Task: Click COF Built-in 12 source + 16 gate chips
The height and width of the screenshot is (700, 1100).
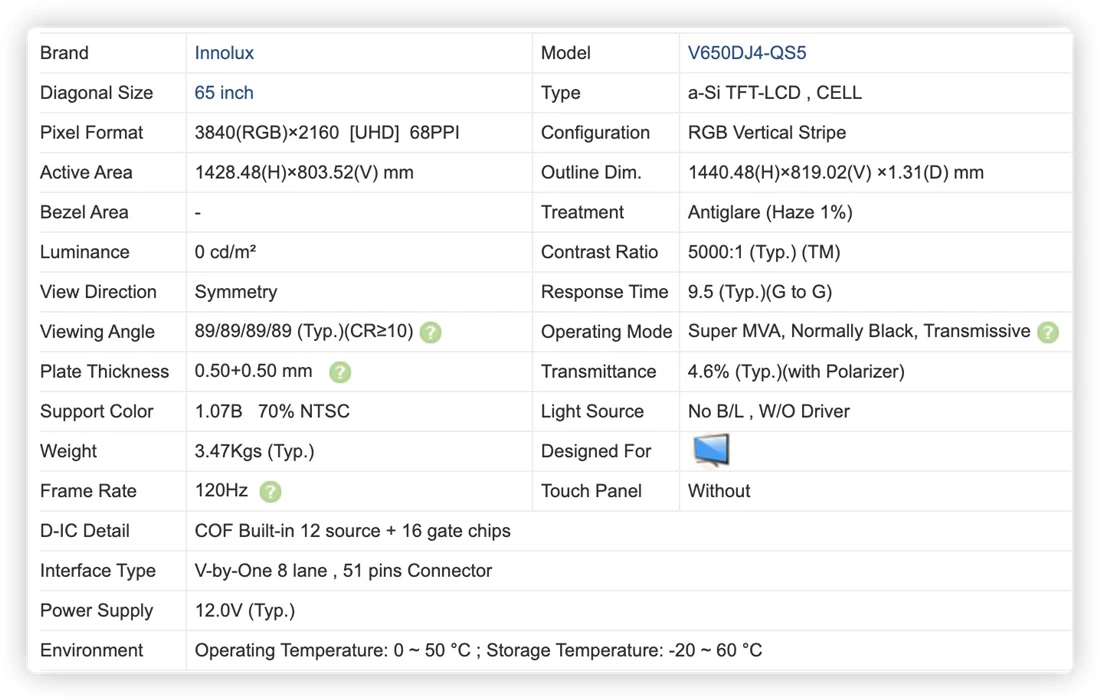Action: [x=352, y=531]
